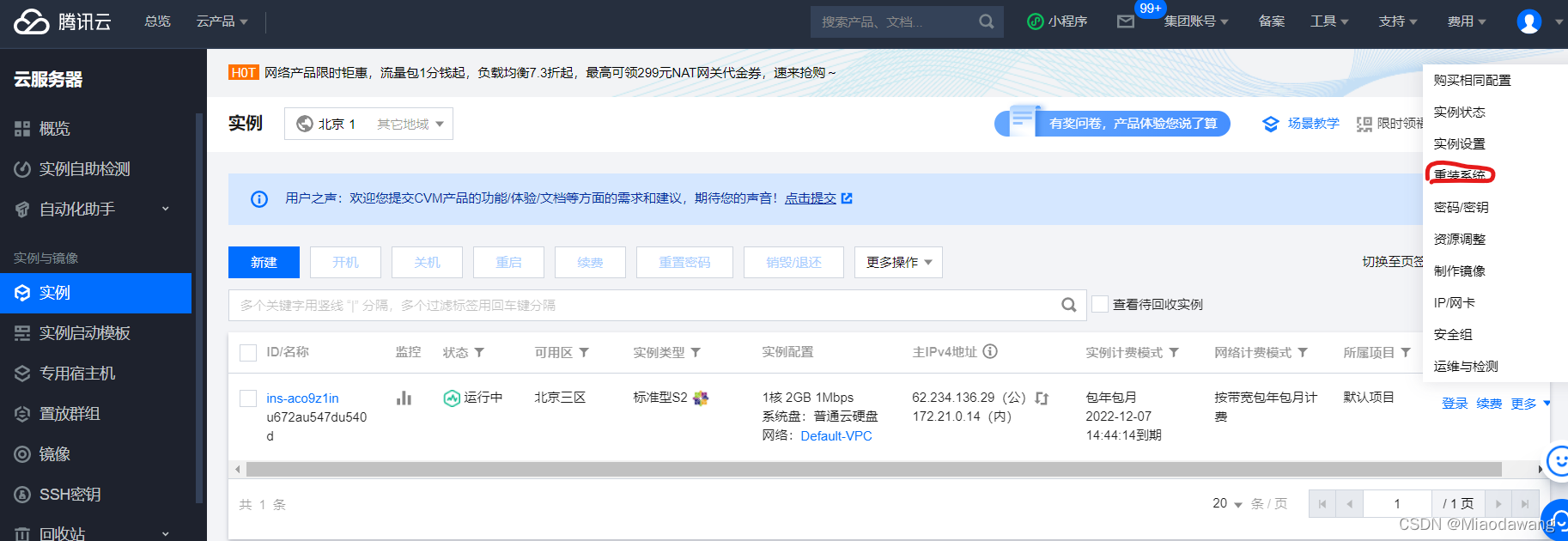Click the search magnifier in top bar
The image size is (1568, 541).
(x=987, y=21)
